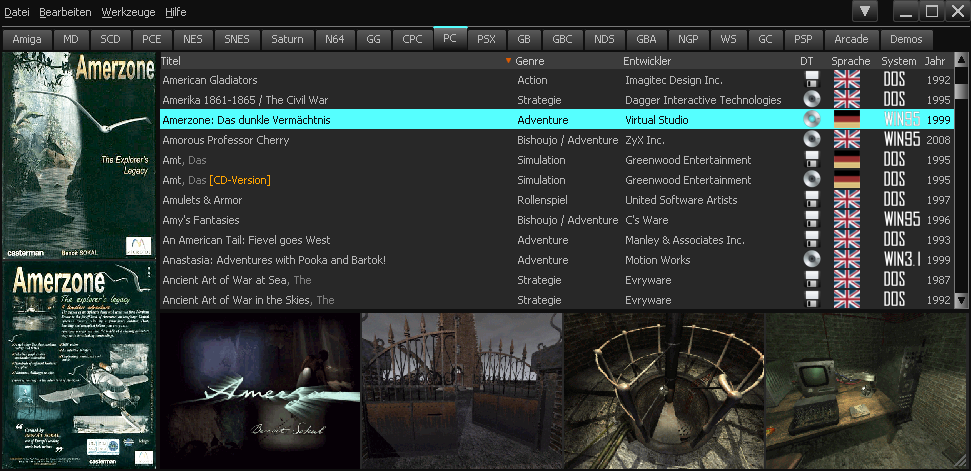Sort by the Sprache column header
This screenshot has height=471, width=971.
coord(851,61)
